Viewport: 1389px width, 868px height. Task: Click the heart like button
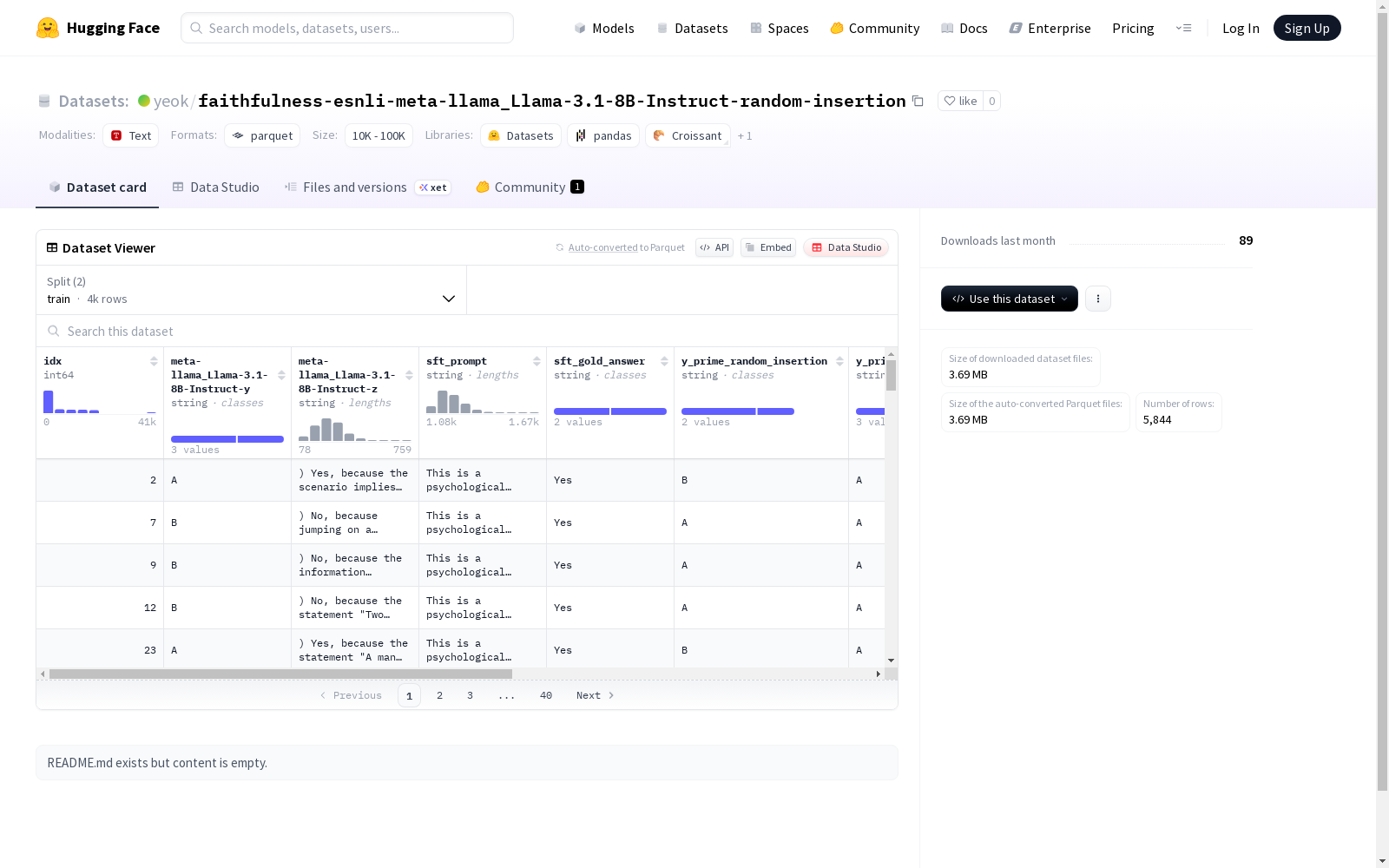coord(960,101)
